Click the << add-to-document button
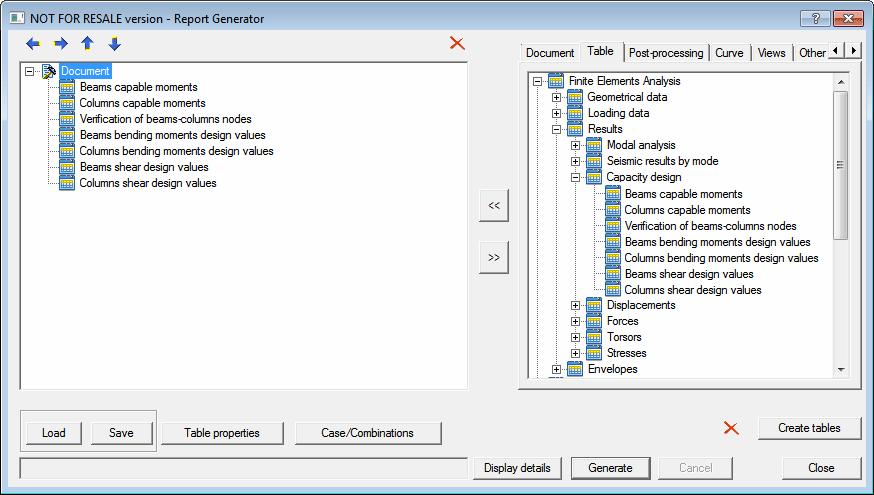 (494, 205)
